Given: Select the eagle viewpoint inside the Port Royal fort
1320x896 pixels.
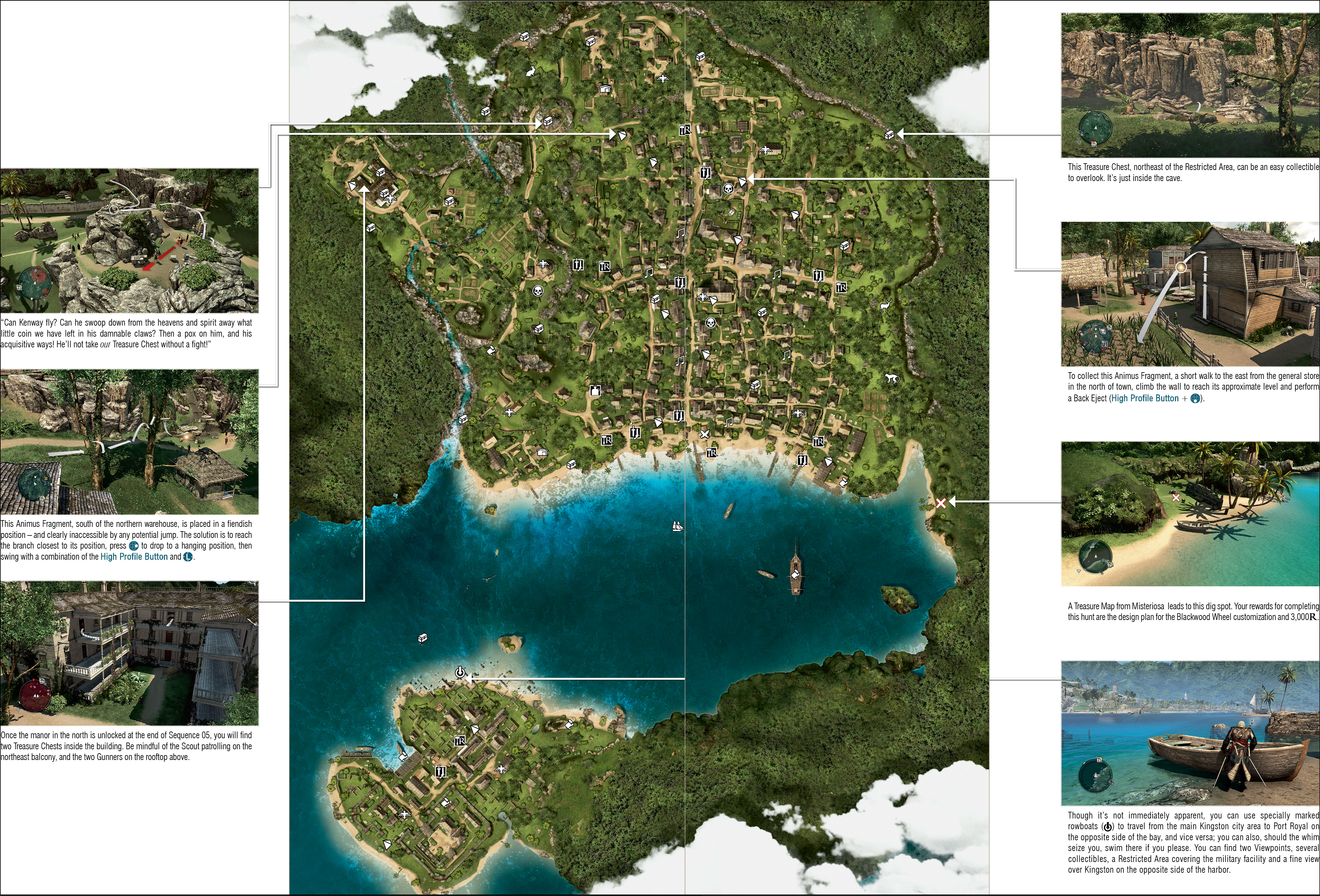Looking at the screenshot, I should (404, 815).
